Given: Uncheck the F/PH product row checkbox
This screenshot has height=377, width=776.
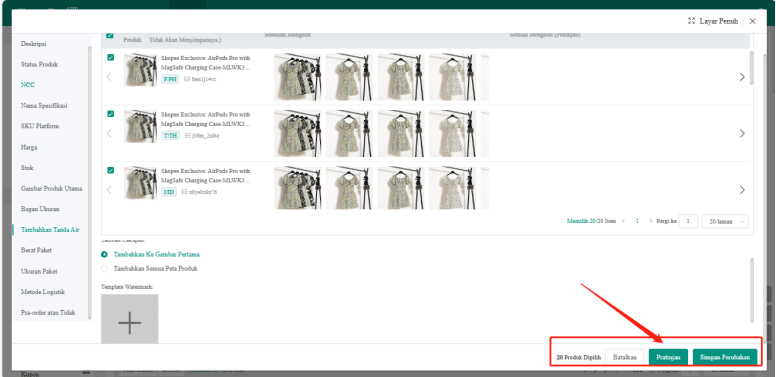Looking at the screenshot, I should 110,57.
